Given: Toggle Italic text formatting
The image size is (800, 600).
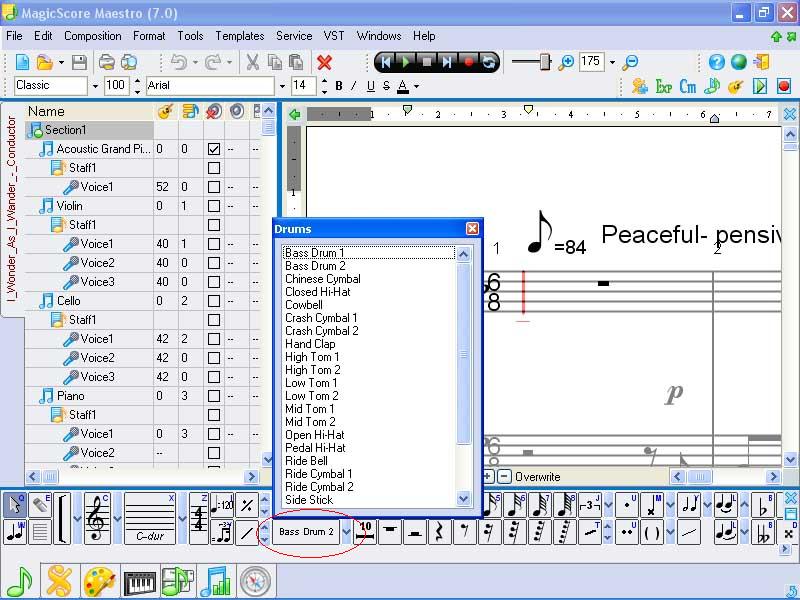Looking at the screenshot, I should [x=354, y=86].
